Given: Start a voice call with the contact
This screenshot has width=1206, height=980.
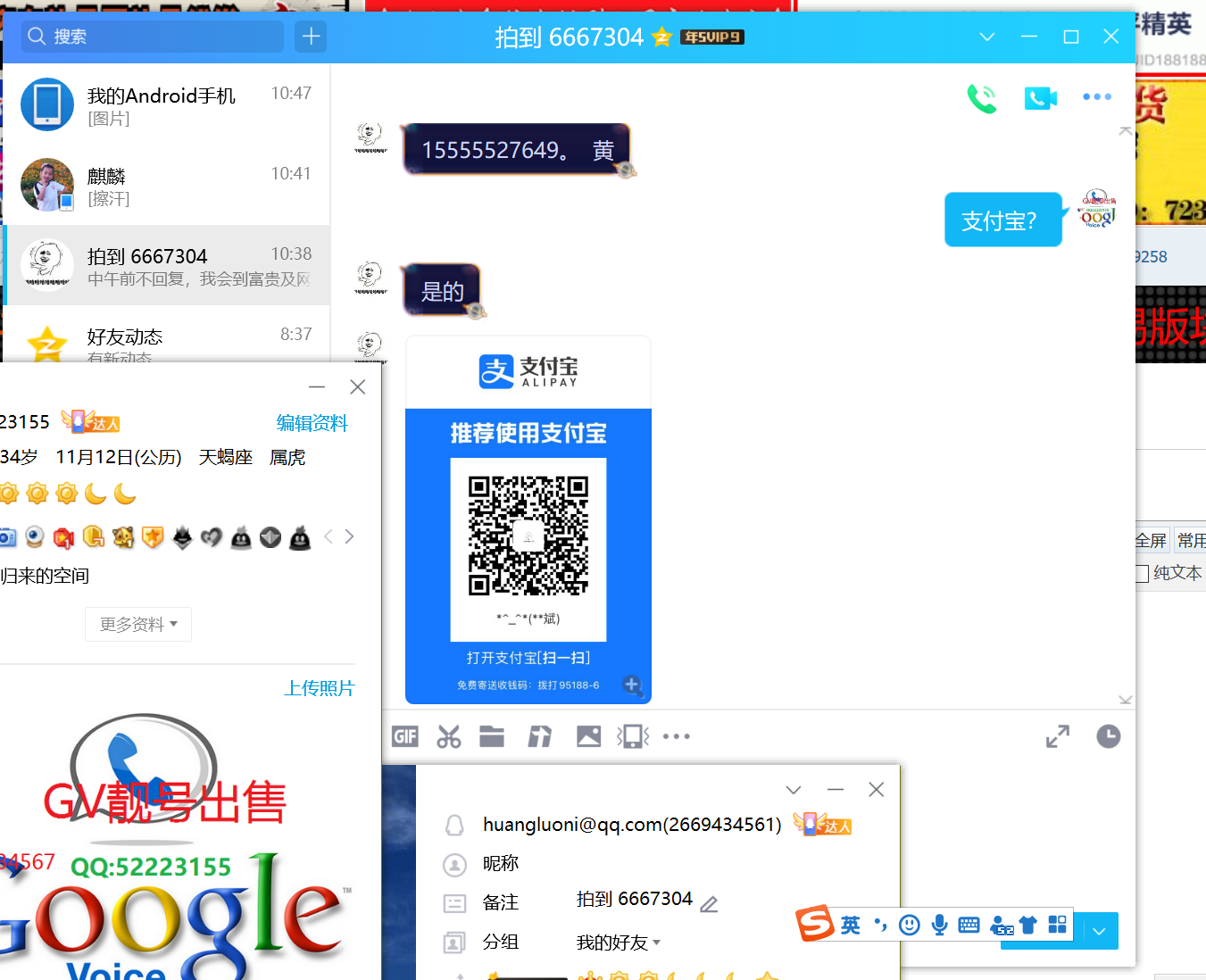Looking at the screenshot, I should [982, 97].
